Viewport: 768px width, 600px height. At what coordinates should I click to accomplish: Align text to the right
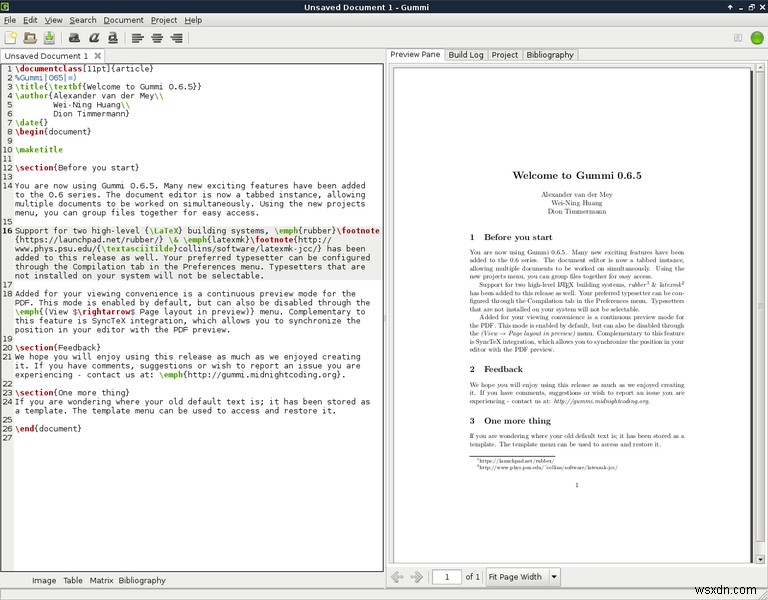tap(176, 38)
